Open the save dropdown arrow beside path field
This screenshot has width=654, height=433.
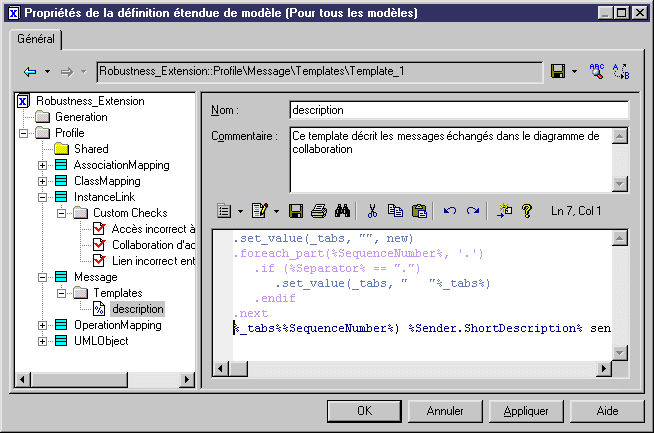pyautogui.click(x=574, y=72)
